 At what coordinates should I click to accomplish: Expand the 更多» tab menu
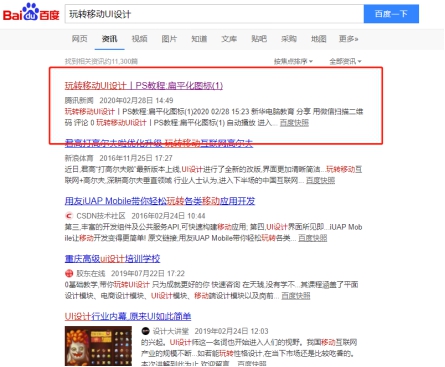click(349, 39)
